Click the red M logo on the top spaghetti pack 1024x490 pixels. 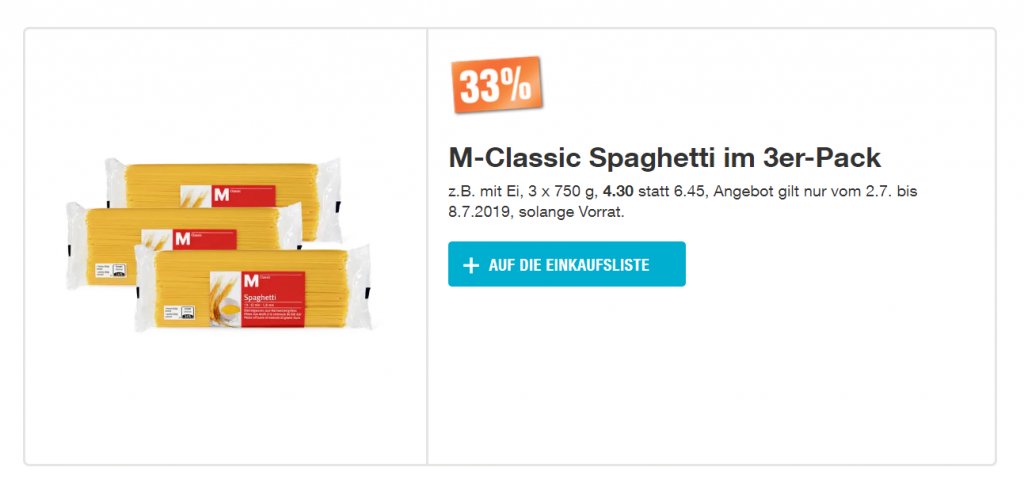[218, 192]
